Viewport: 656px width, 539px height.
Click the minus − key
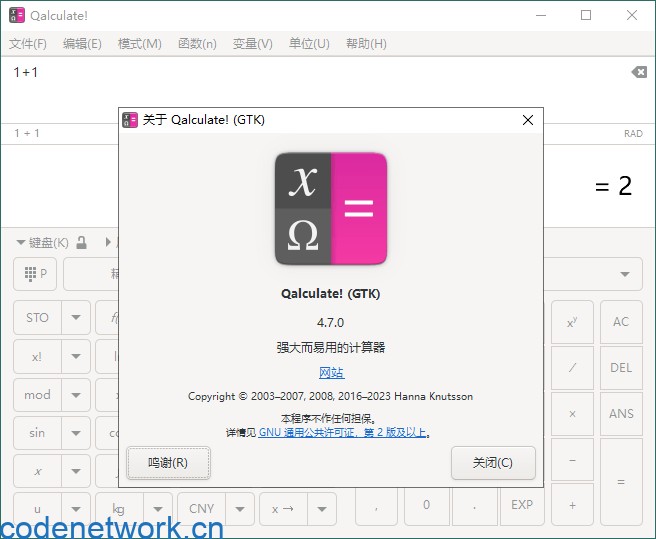(572, 460)
